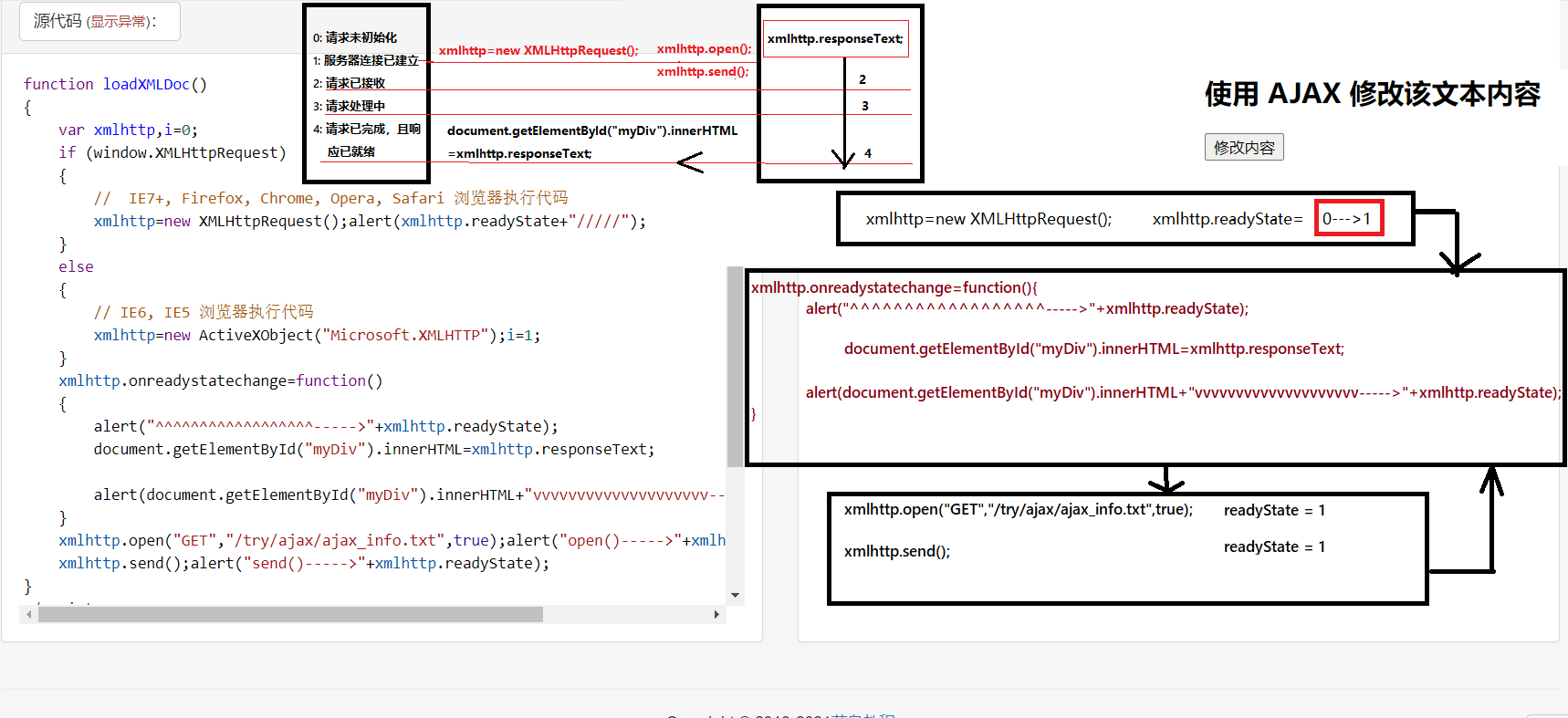Click the horizontal scrollbar's right arrow
This screenshot has width=1568, height=718.
coord(716,615)
